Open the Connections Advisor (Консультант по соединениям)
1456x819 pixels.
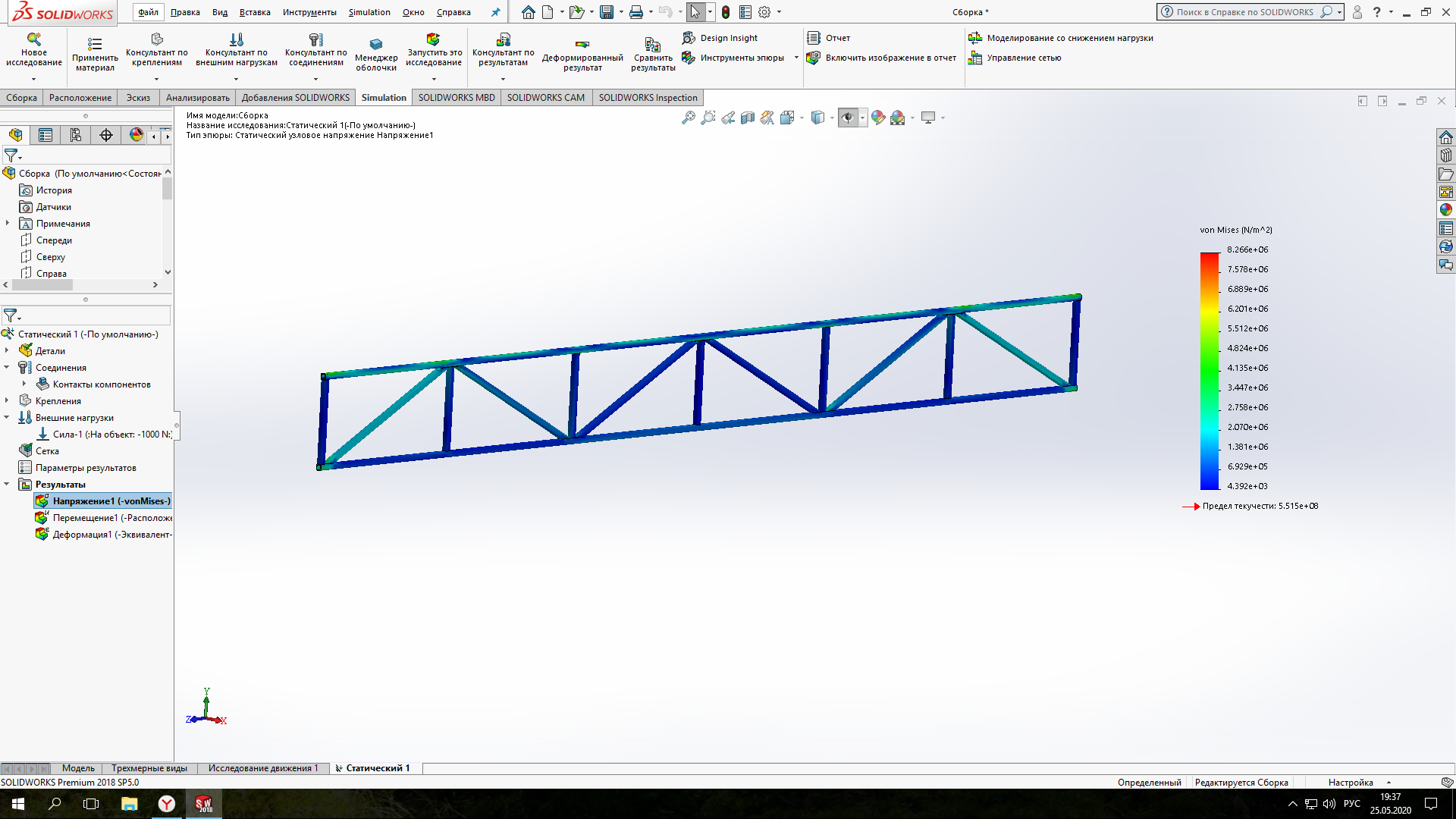pyautogui.click(x=315, y=50)
